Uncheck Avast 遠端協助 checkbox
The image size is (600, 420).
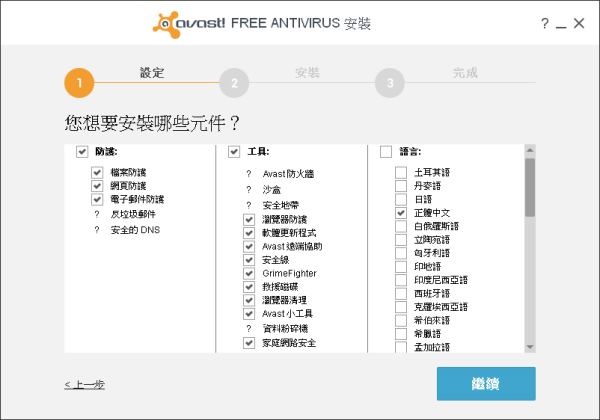pos(249,246)
